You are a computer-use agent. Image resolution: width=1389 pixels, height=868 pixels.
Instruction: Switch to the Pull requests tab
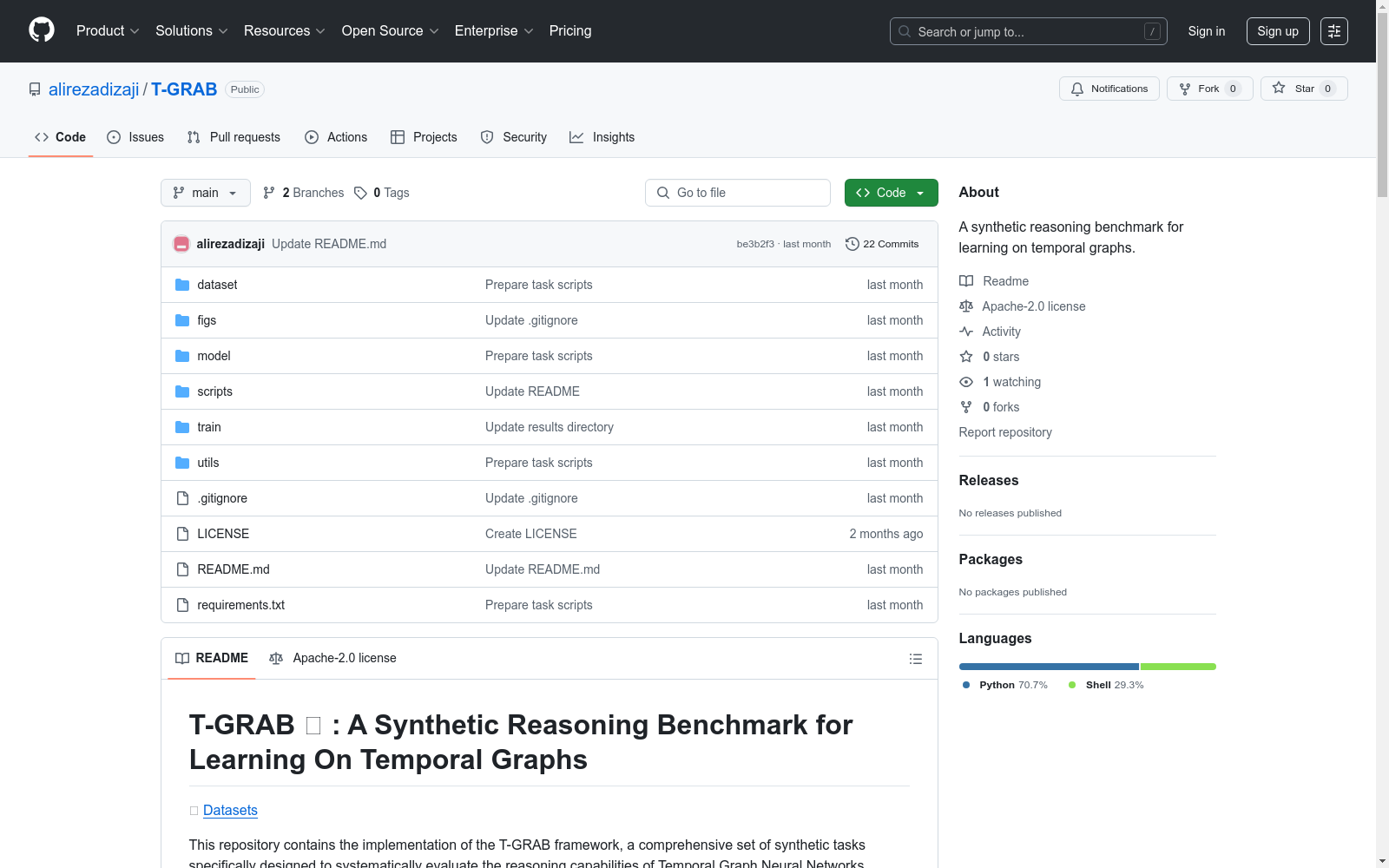[x=234, y=137]
